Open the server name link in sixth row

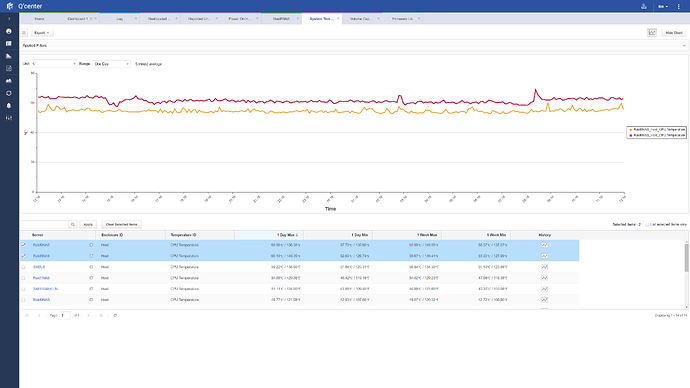pyautogui.click(x=41, y=300)
